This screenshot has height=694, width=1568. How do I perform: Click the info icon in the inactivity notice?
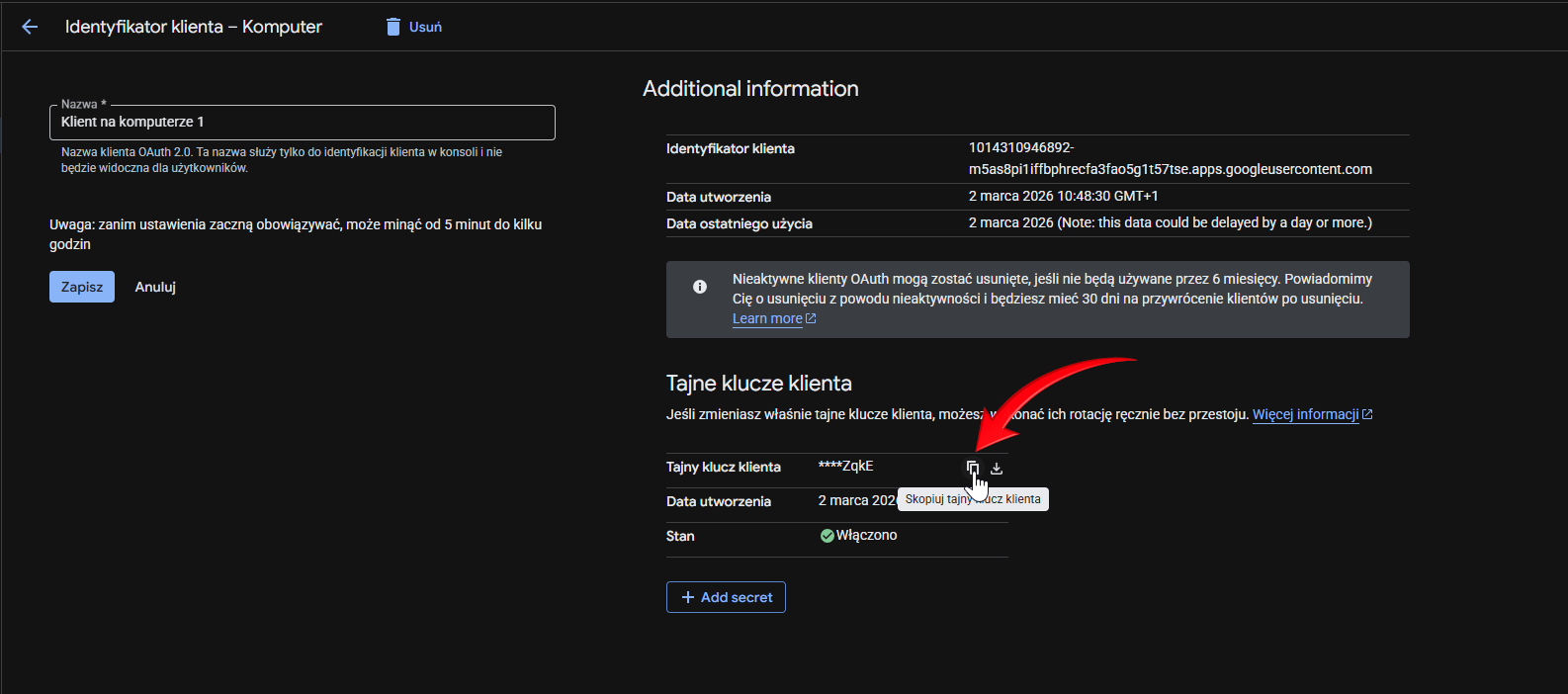coord(700,287)
